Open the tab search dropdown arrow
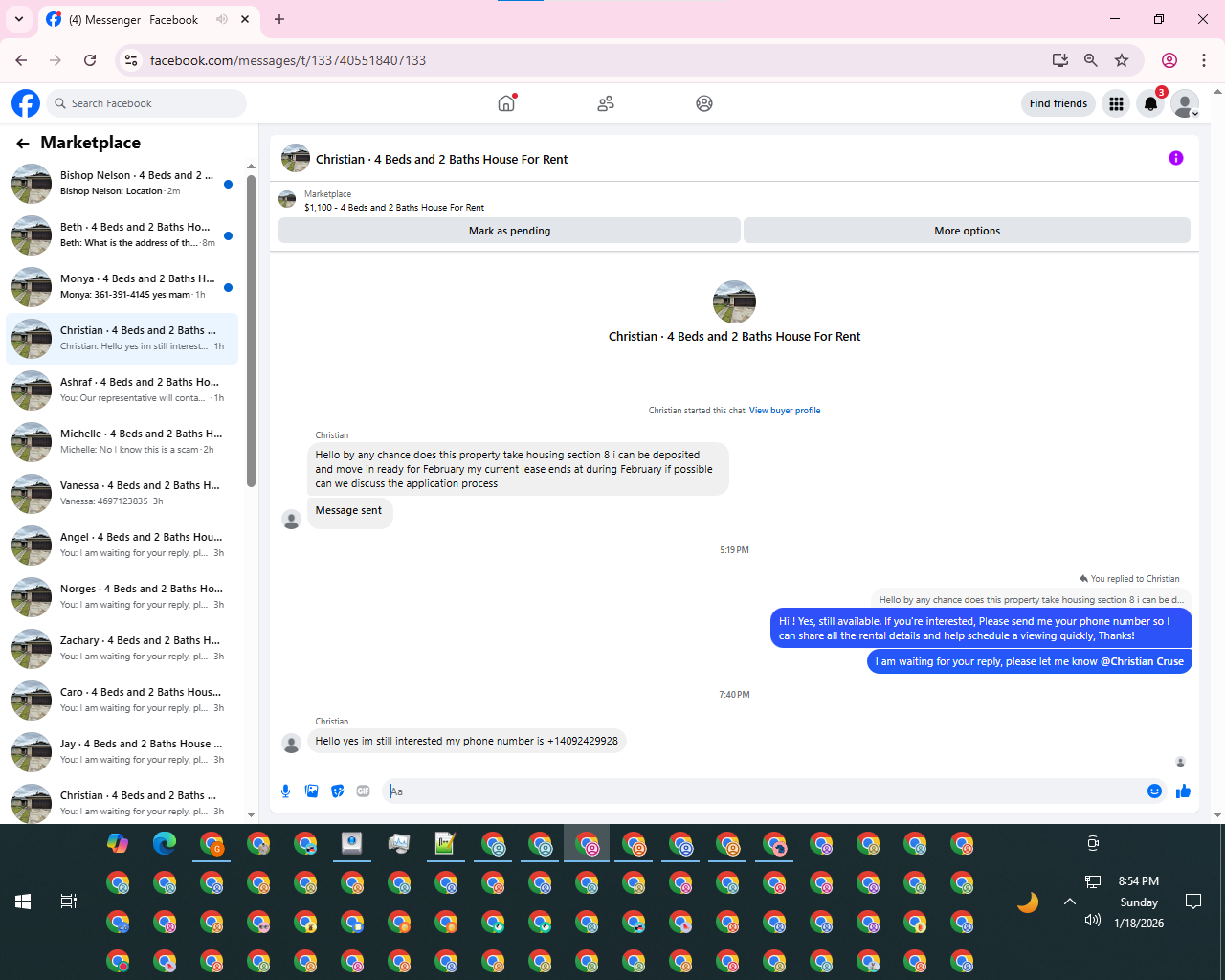Image resolution: width=1225 pixels, height=980 pixels. [19, 19]
